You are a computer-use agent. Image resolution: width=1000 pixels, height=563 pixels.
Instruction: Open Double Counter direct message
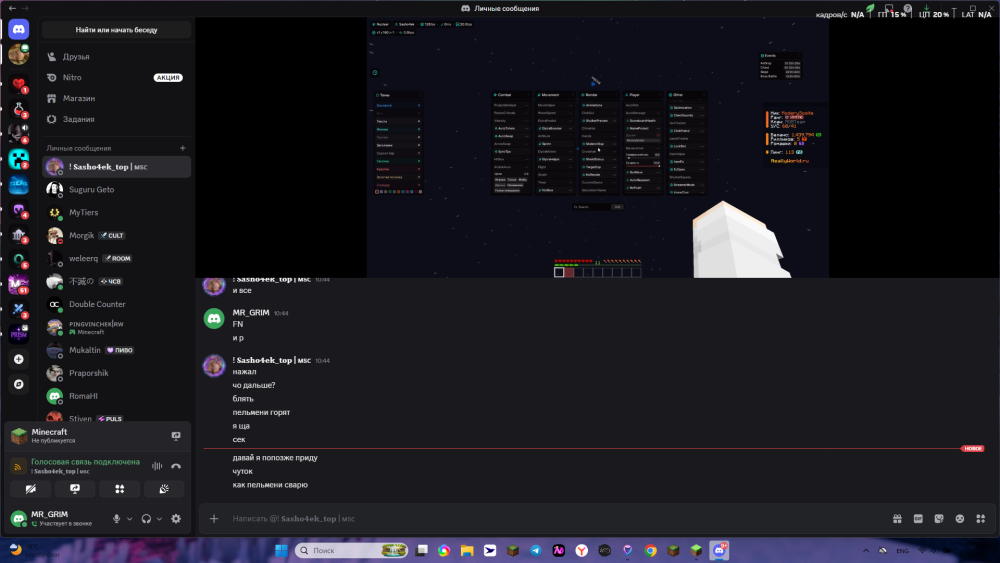[116, 304]
